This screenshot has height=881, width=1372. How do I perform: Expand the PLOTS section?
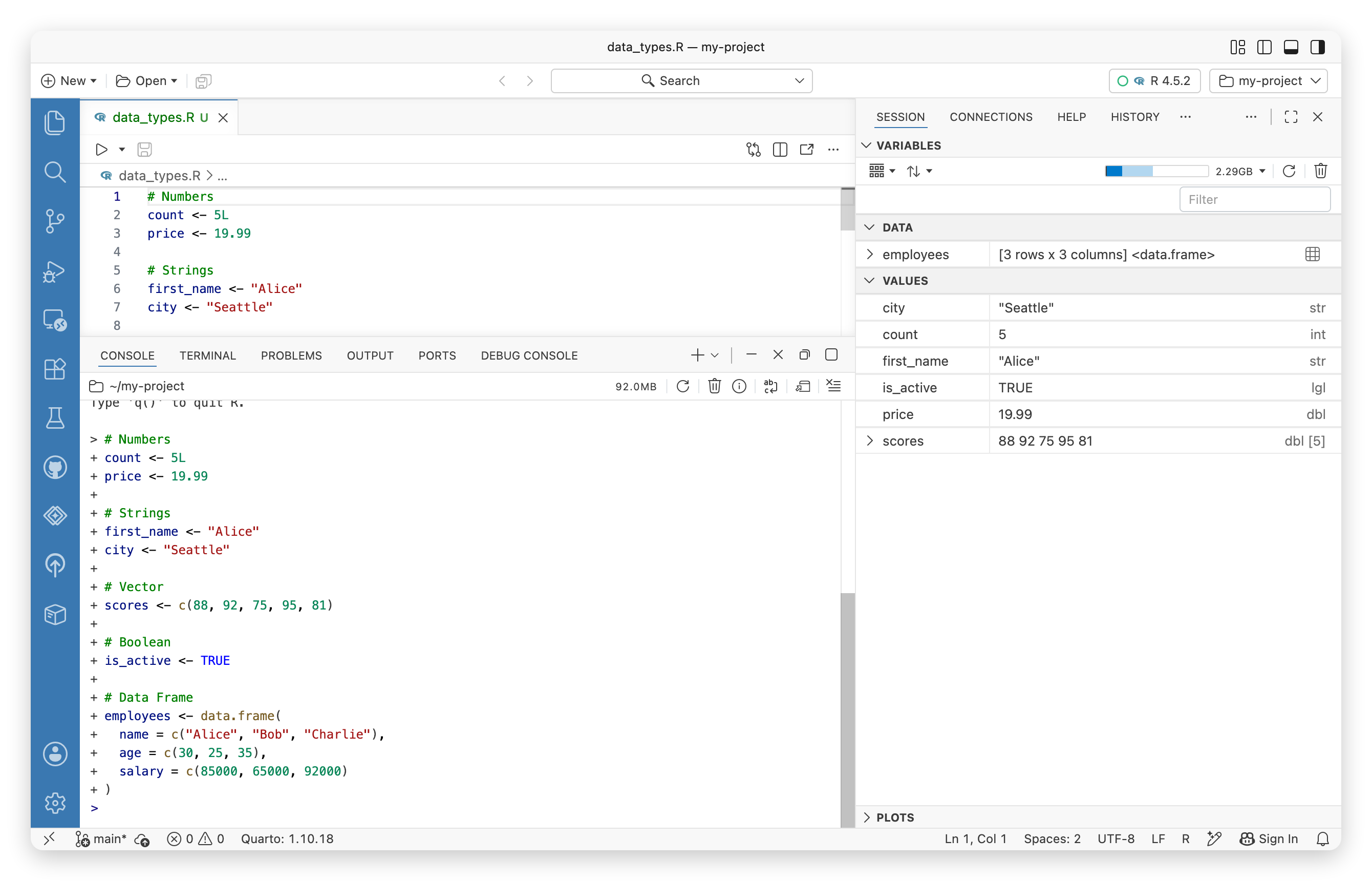867,817
